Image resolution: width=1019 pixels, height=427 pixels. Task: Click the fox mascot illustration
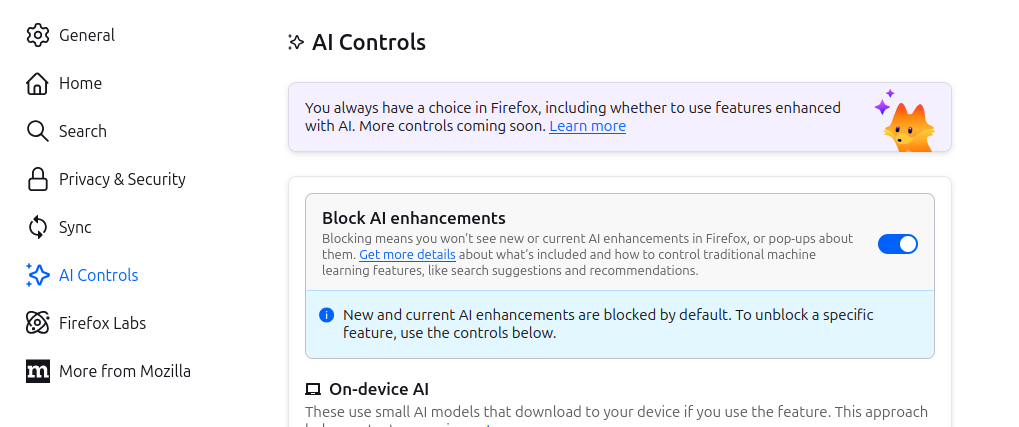click(x=907, y=122)
